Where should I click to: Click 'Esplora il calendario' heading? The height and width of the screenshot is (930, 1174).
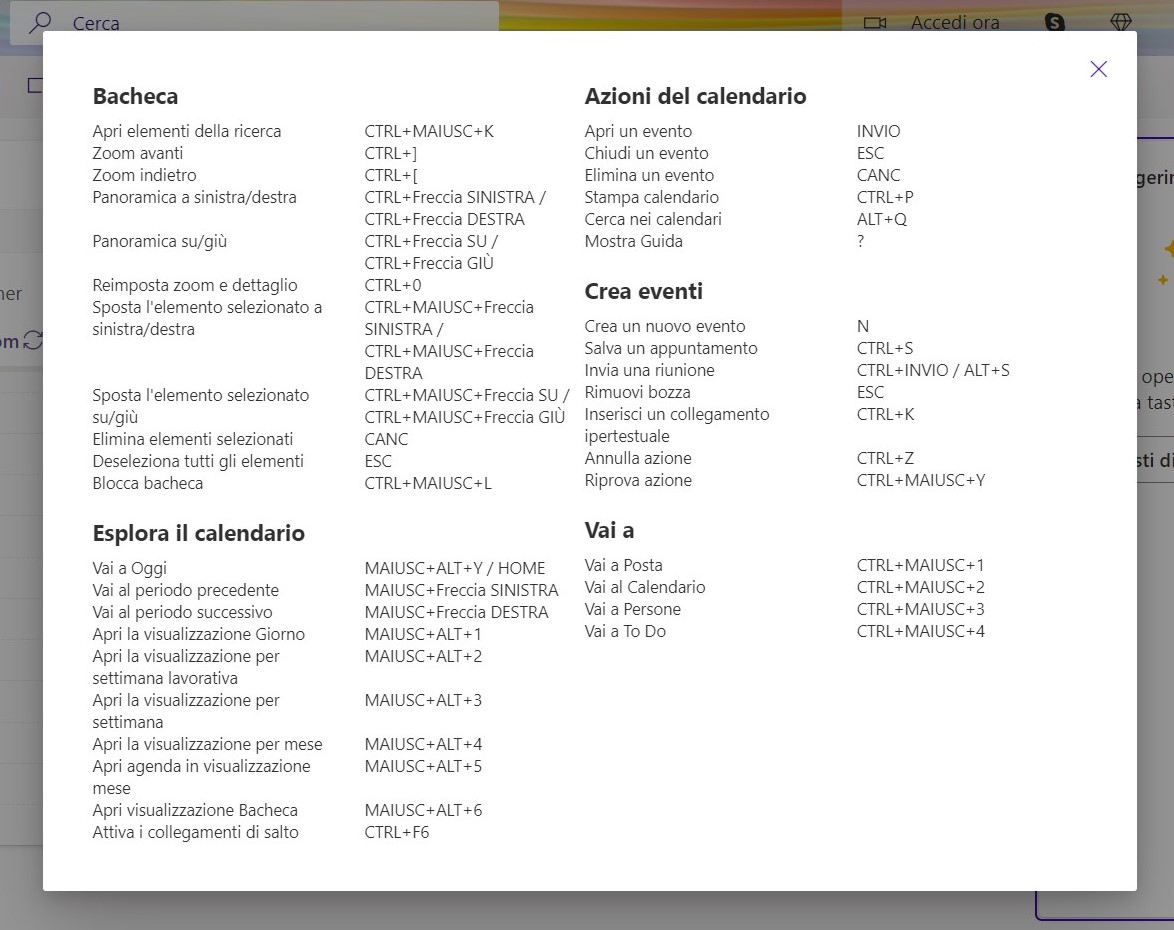point(198,533)
